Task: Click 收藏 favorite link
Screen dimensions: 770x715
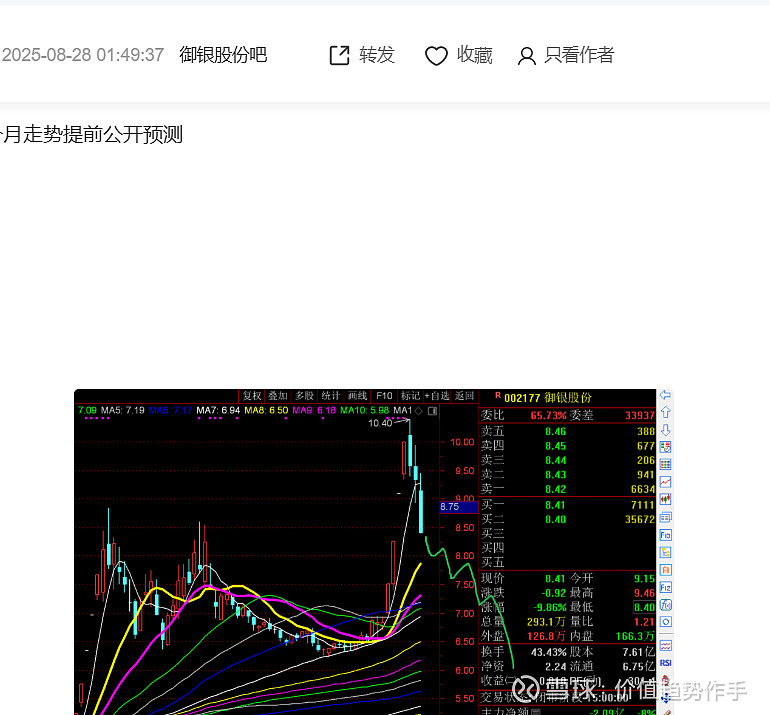Action: click(x=474, y=55)
